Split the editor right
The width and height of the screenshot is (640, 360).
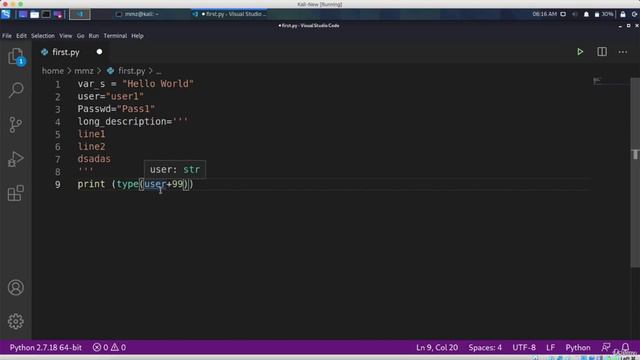click(602, 52)
